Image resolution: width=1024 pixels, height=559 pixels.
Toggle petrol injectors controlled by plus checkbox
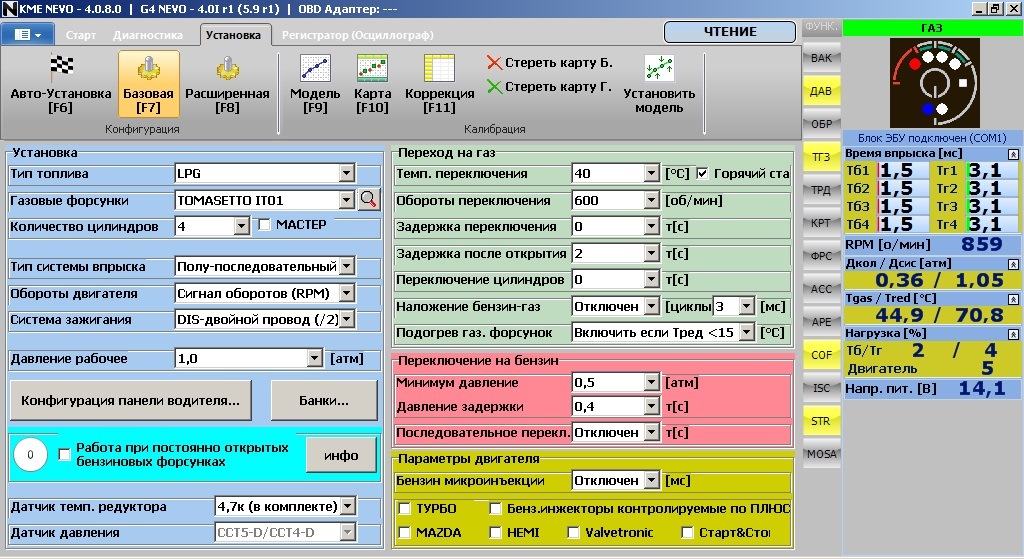496,509
